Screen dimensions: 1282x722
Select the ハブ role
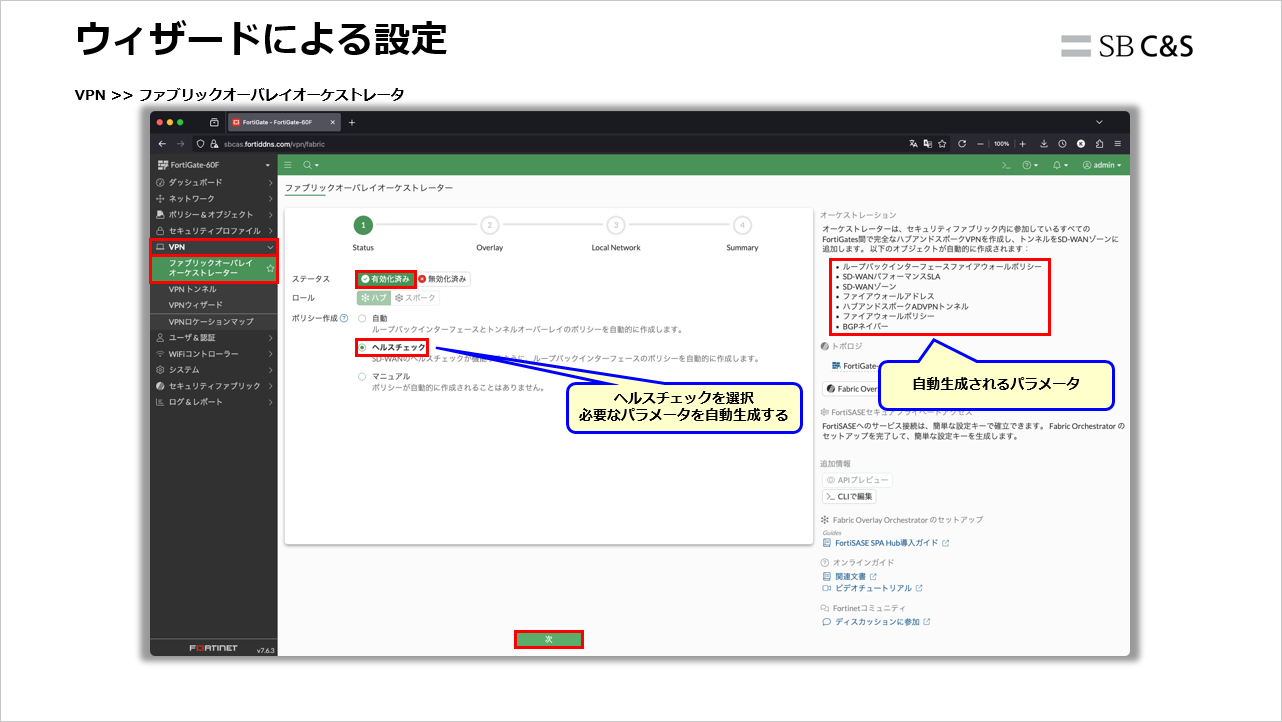click(374, 298)
